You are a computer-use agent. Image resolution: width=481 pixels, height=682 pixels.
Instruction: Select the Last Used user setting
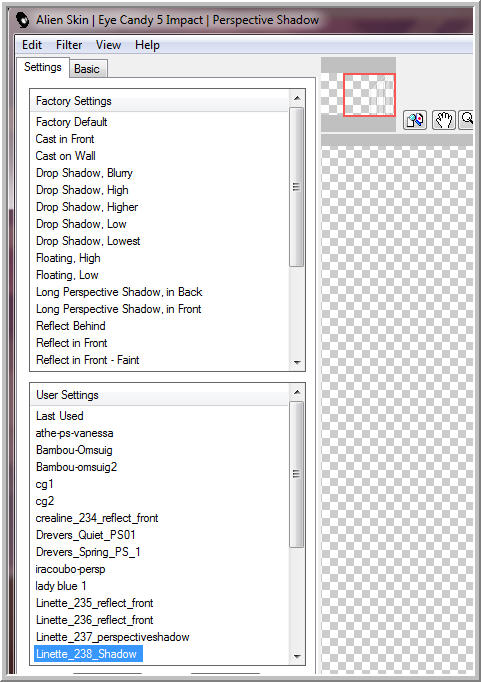pyautogui.click(x=60, y=416)
